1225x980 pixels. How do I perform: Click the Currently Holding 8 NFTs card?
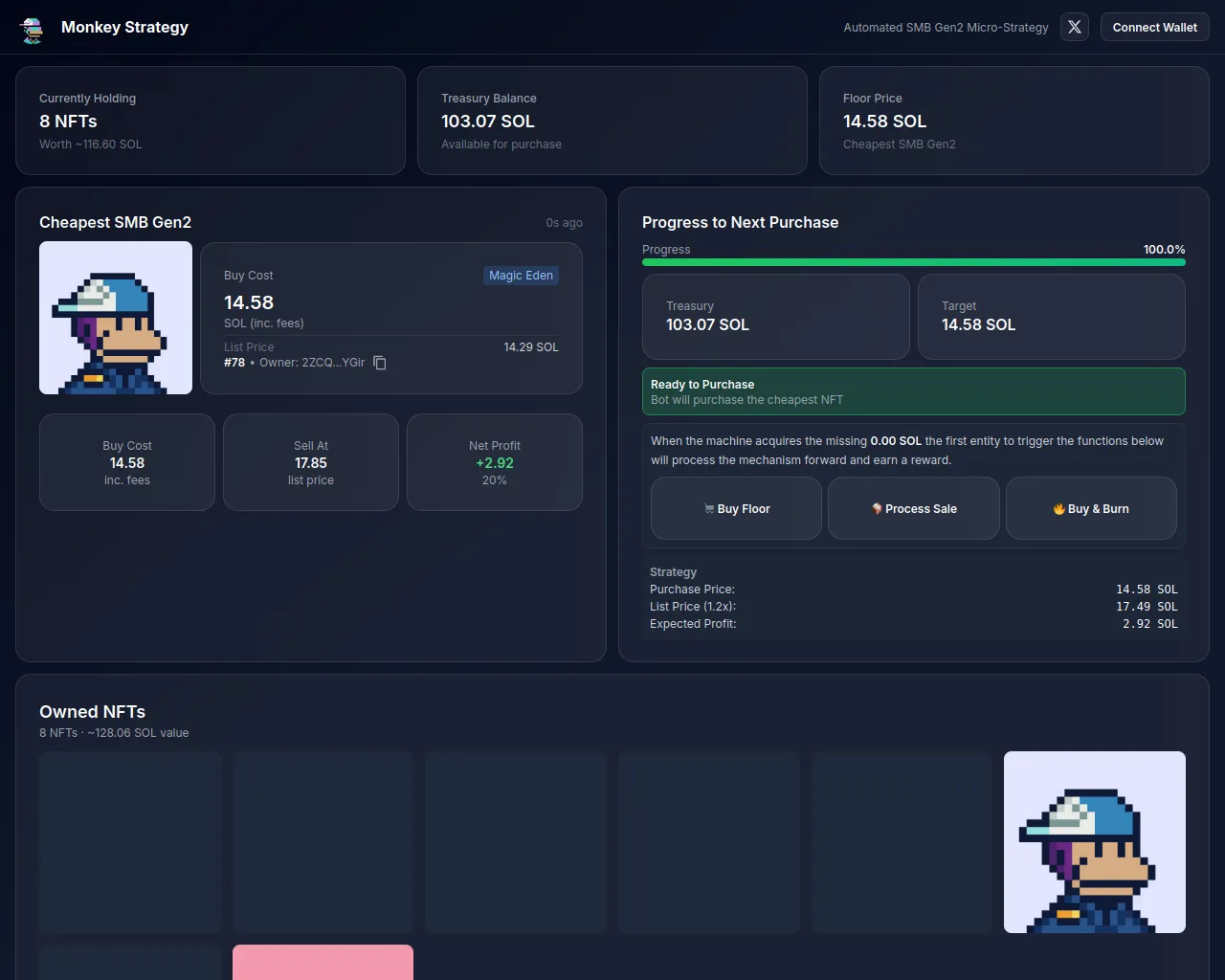click(211, 121)
